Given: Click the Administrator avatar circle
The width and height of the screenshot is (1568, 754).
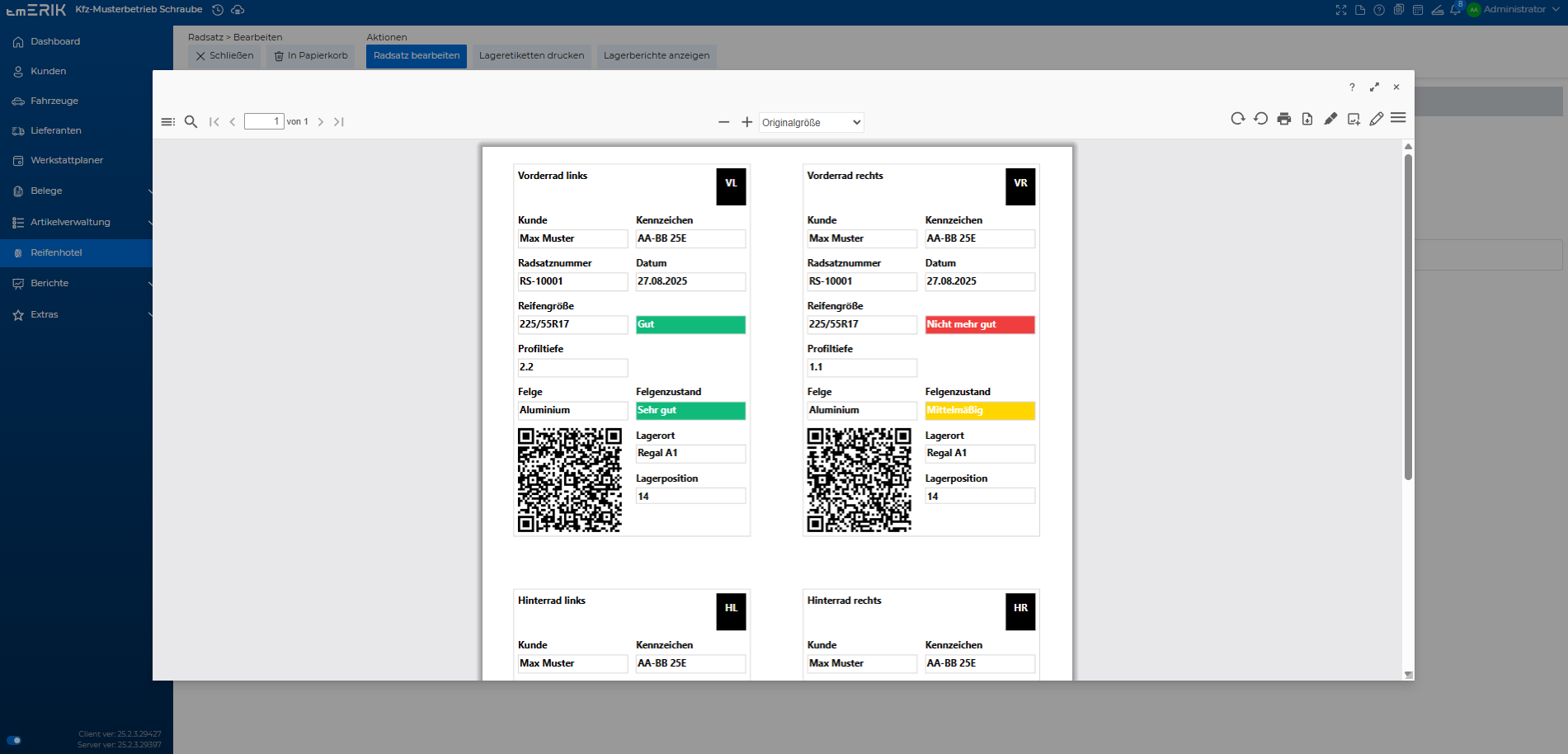Looking at the screenshot, I should pyautogui.click(x=1473, y=10).
